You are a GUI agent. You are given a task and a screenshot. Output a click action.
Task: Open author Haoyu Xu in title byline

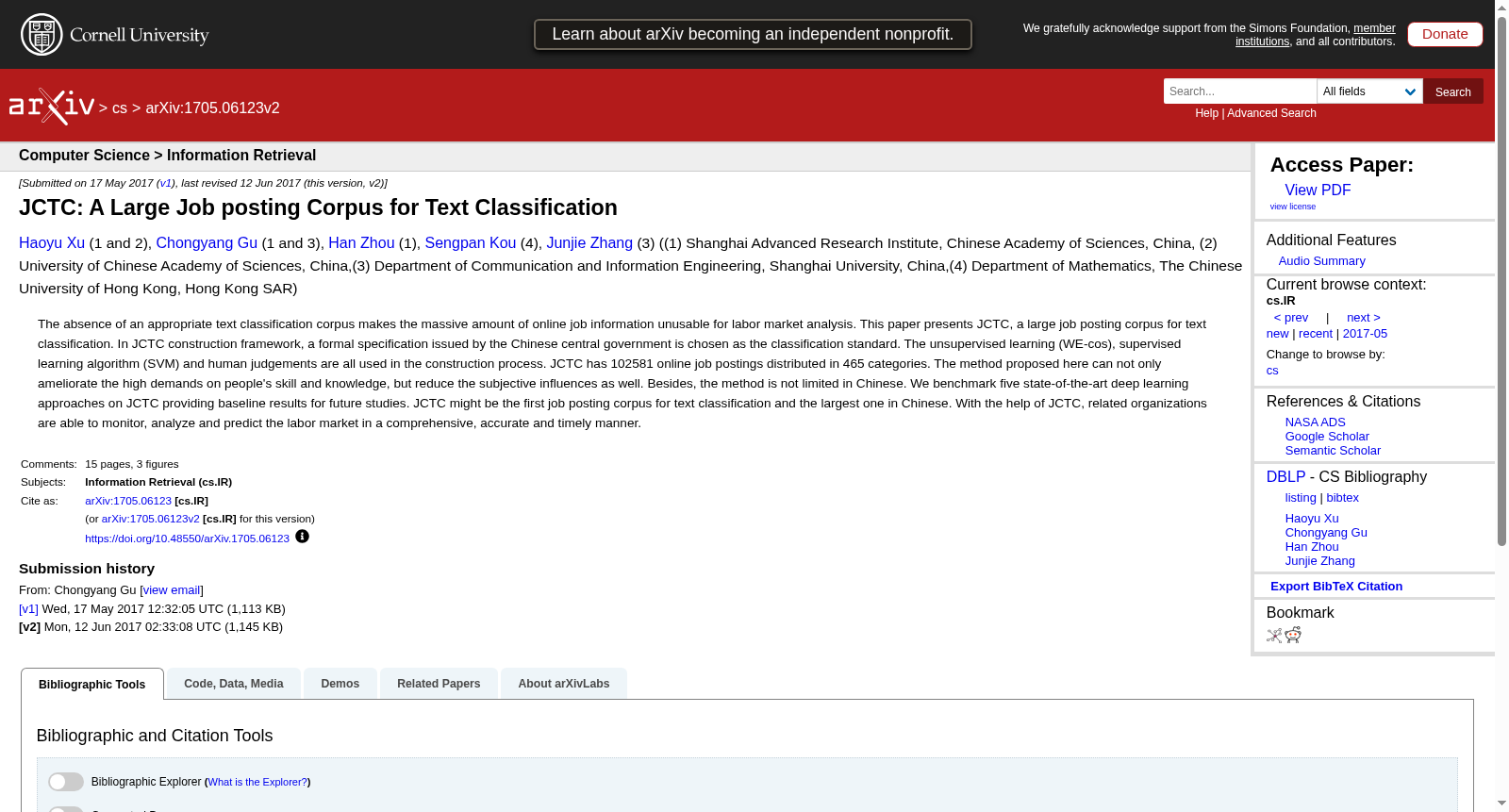(x=52, y=243)
